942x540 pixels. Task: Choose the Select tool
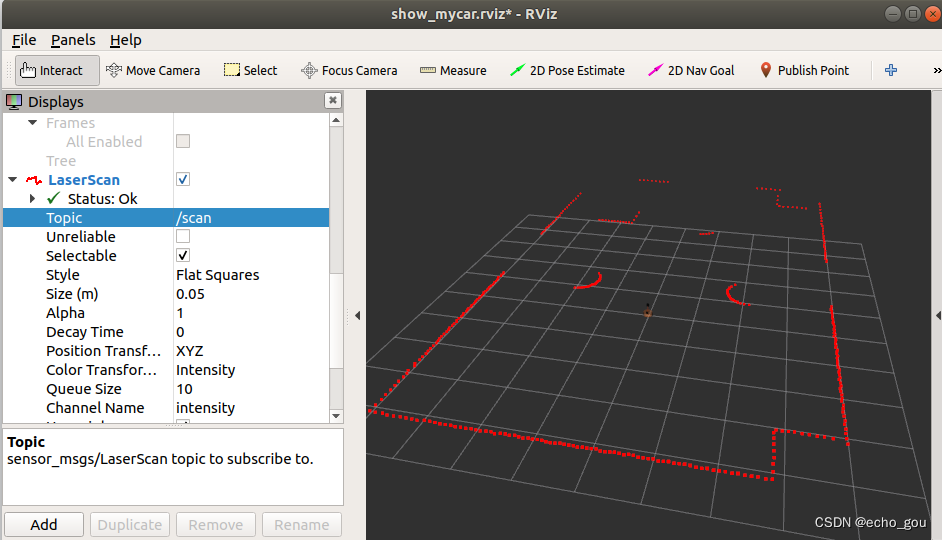pos(250,70)
